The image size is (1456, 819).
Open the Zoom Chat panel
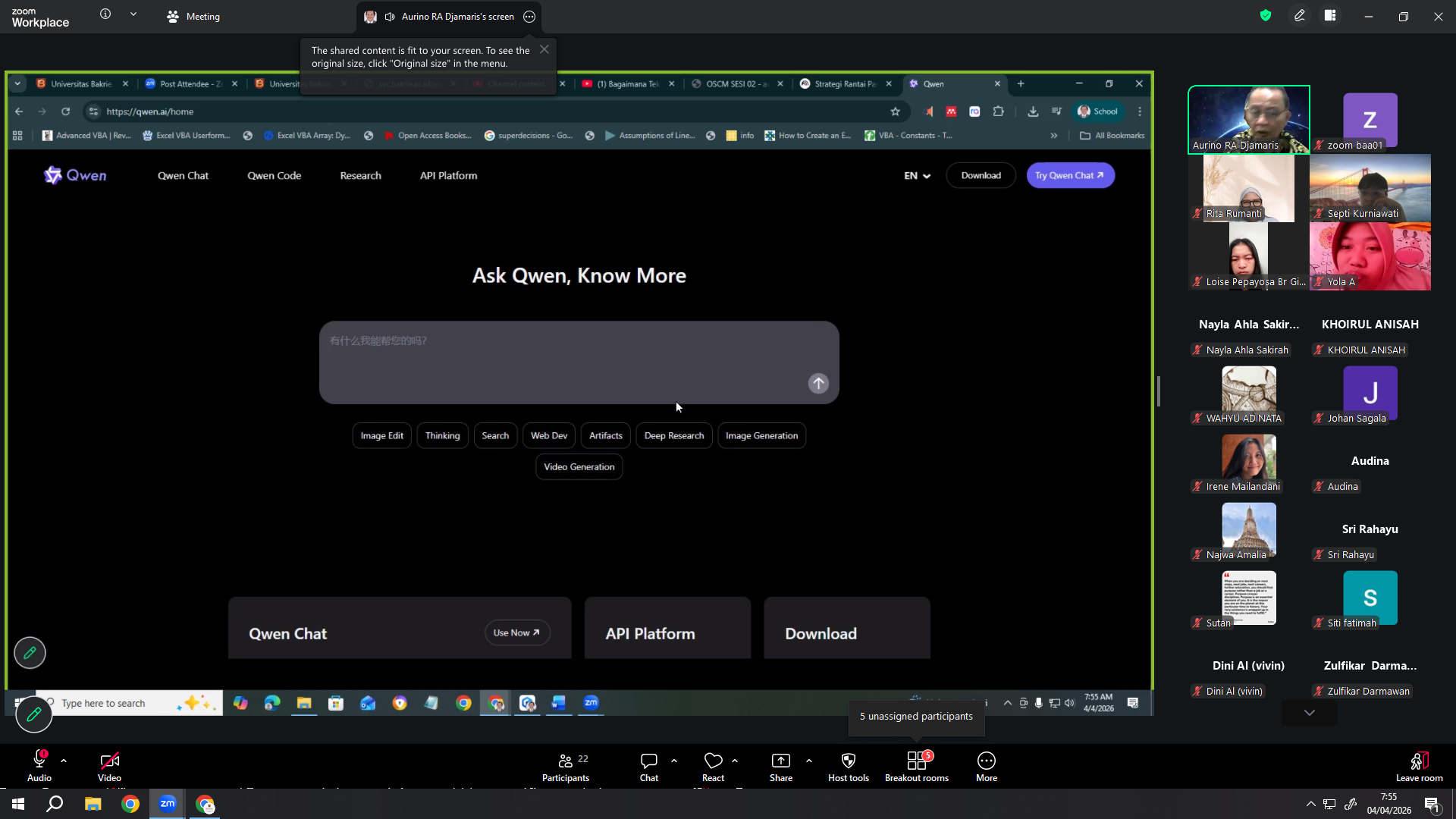coord(649,766)
